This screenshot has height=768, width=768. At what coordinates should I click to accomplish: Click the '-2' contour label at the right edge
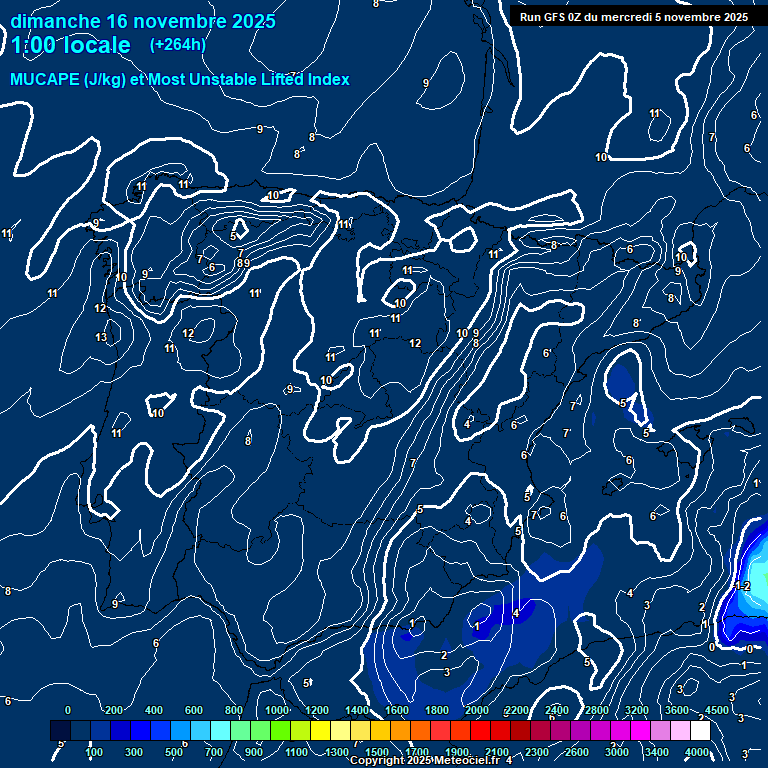742,585
